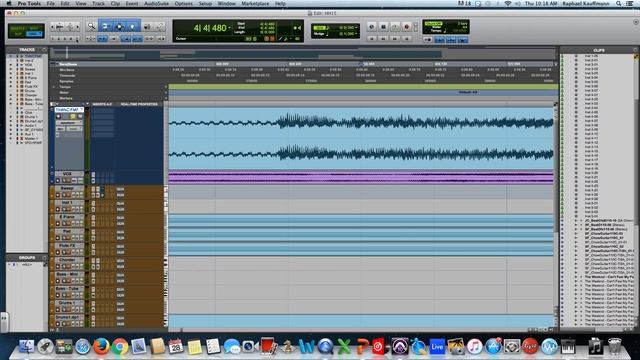
Task: Click the Flute FX track name button
Action: point(67,246)
